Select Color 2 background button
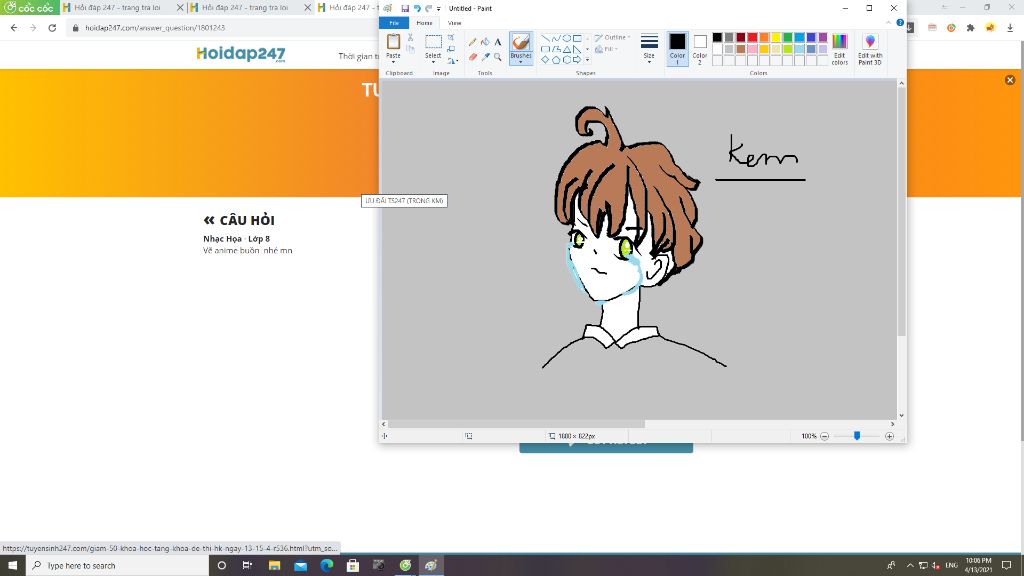 tap(700, 48)
